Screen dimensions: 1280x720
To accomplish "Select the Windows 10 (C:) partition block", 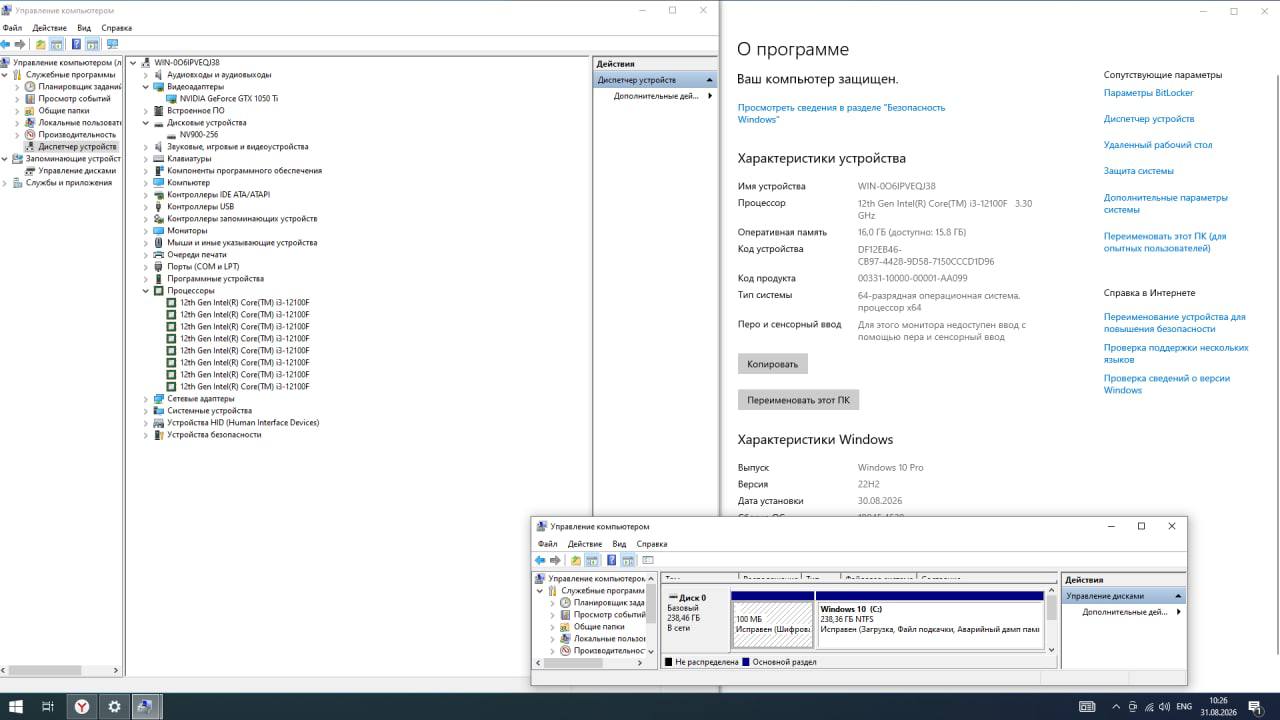I will (x=931, y=619).
